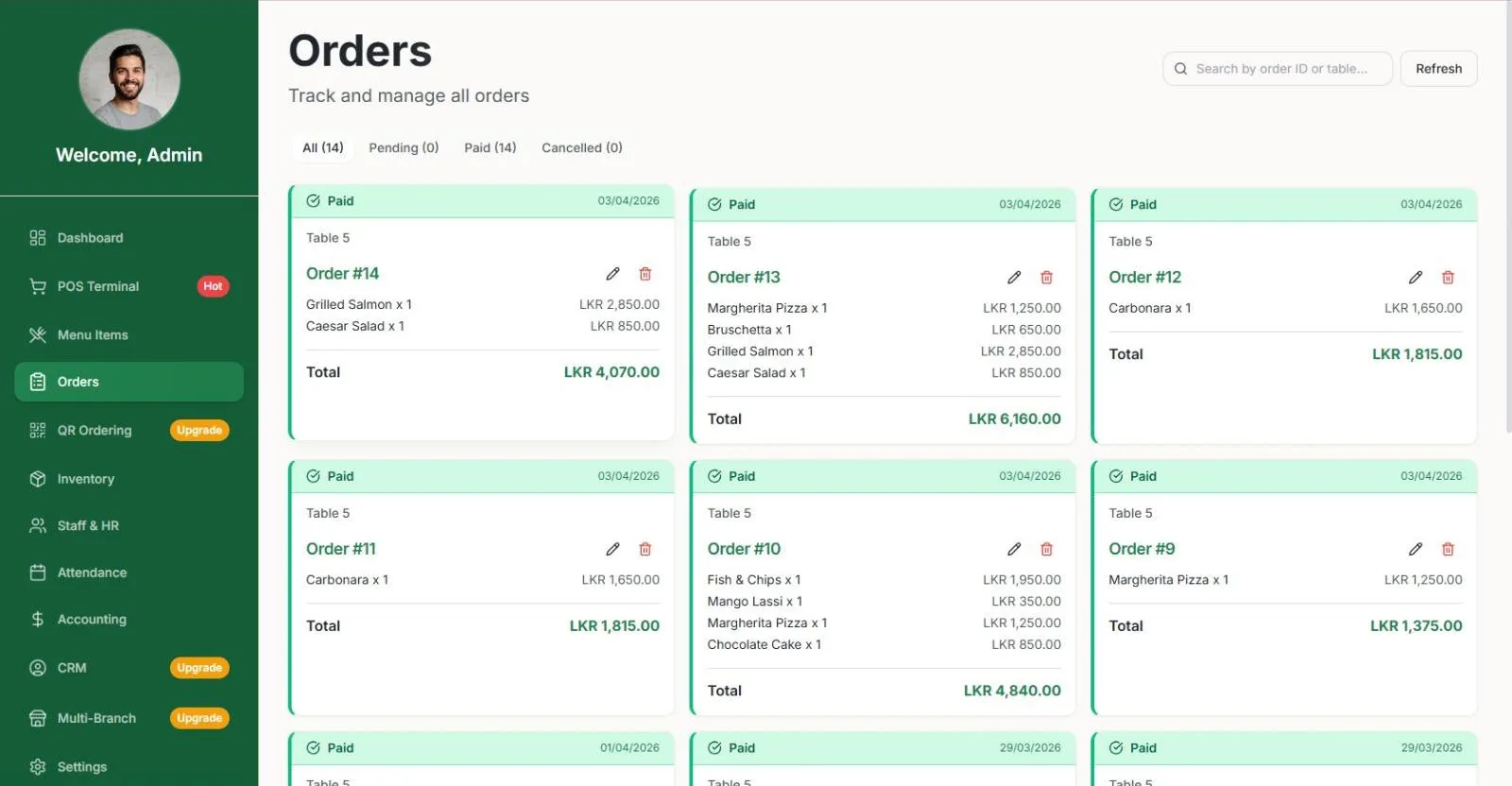
Task: Open Attendance from sidebar
Action: coord(129,572)
